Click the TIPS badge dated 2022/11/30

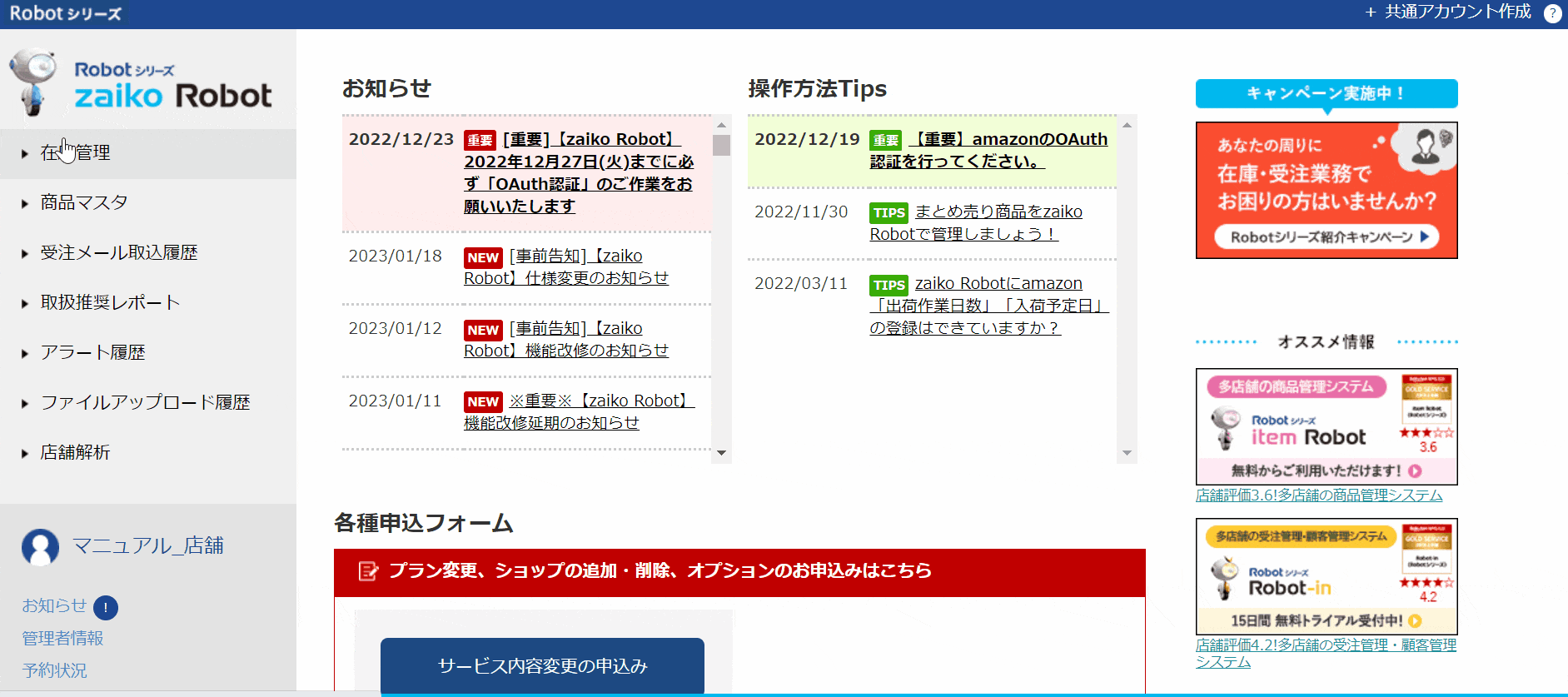[889, 213]
